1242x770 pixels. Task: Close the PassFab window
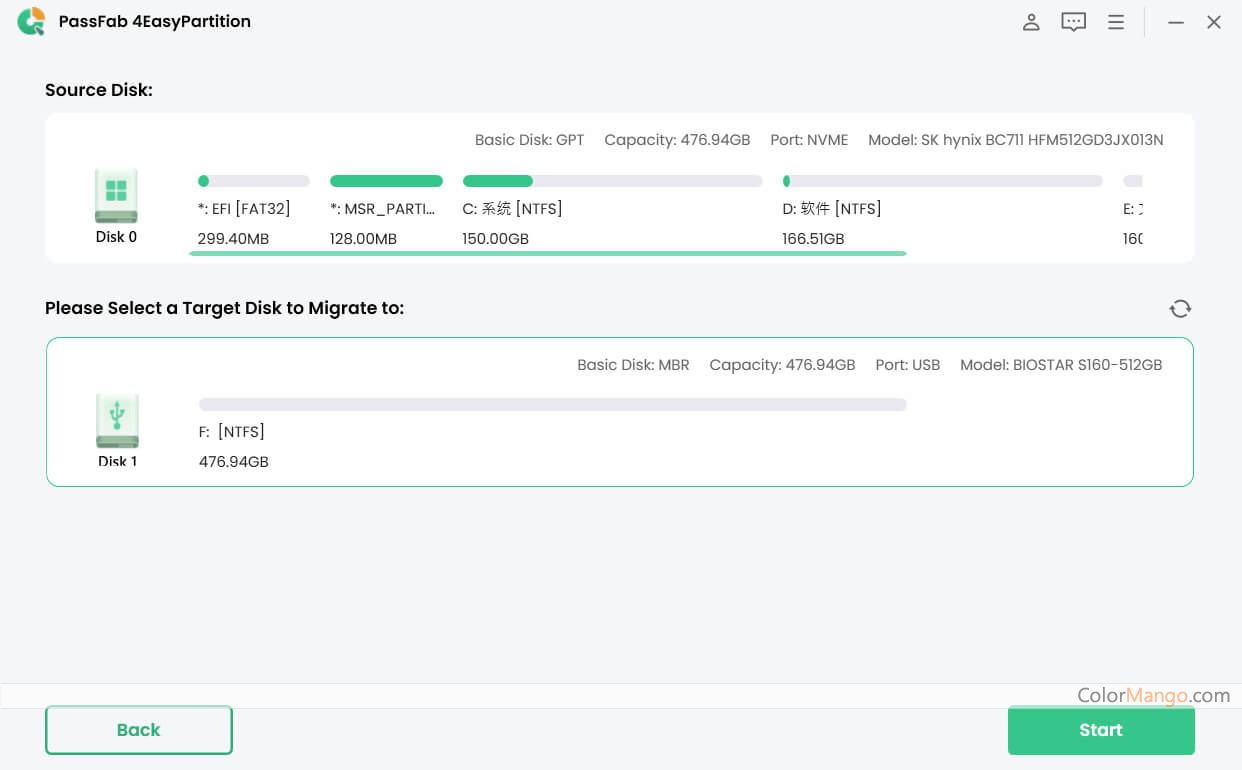pyautogui.click(x=1214, y=22)
